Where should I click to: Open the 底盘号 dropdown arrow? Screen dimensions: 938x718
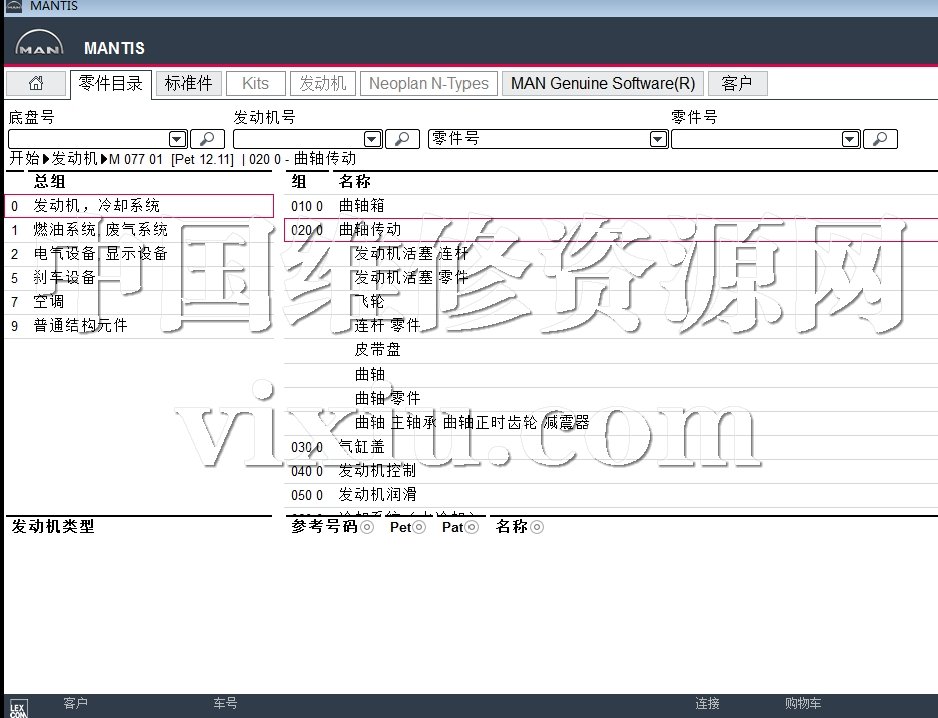tap(177, 139)
